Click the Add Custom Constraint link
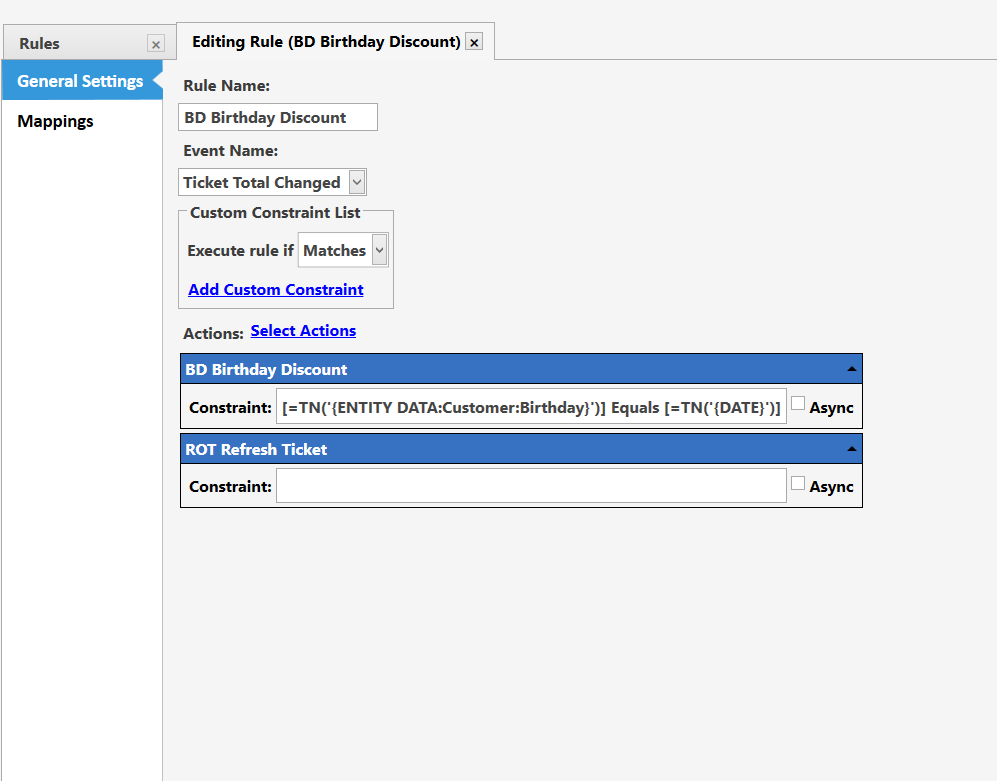Image resolution: width=997 pixels, height=781 pixels. pyautogui.click(x=276, y=289)
